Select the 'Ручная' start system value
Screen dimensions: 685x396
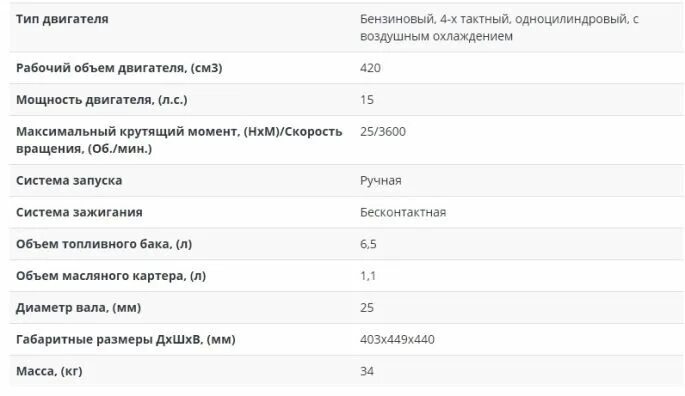click(381, 181)
